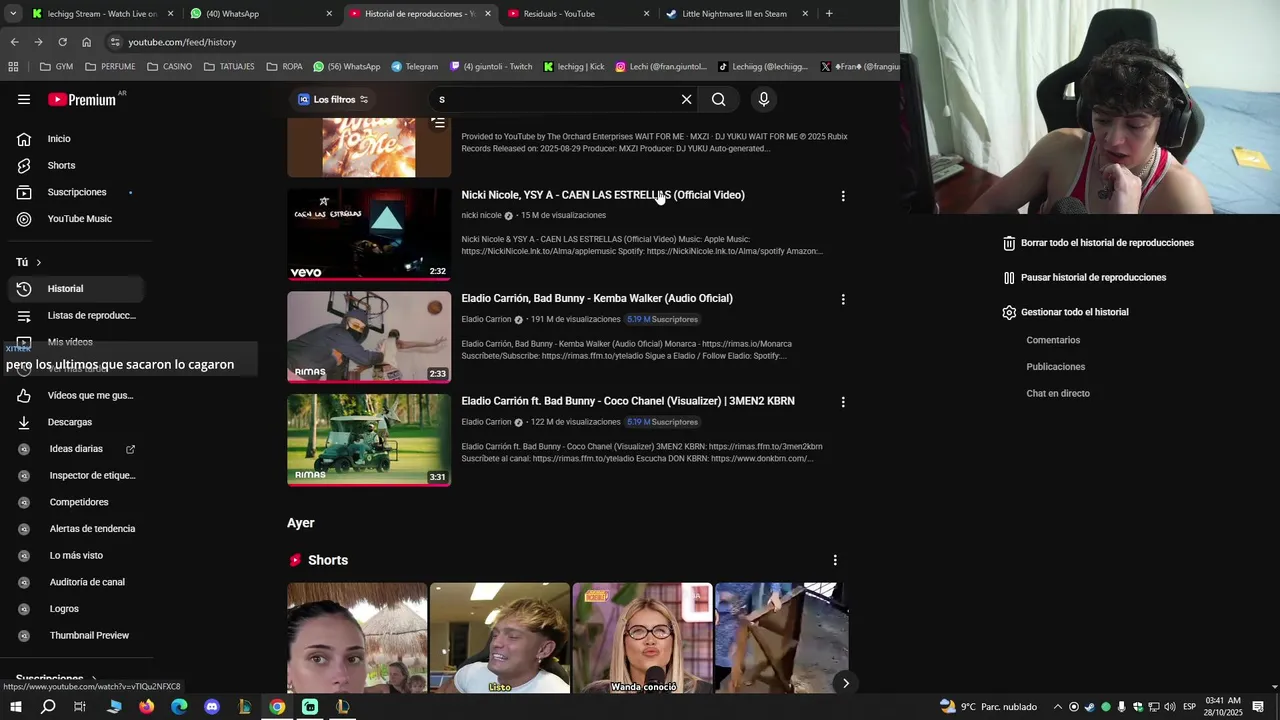Click the browser home button
The image size is (1280, 720).
[86, 42]
